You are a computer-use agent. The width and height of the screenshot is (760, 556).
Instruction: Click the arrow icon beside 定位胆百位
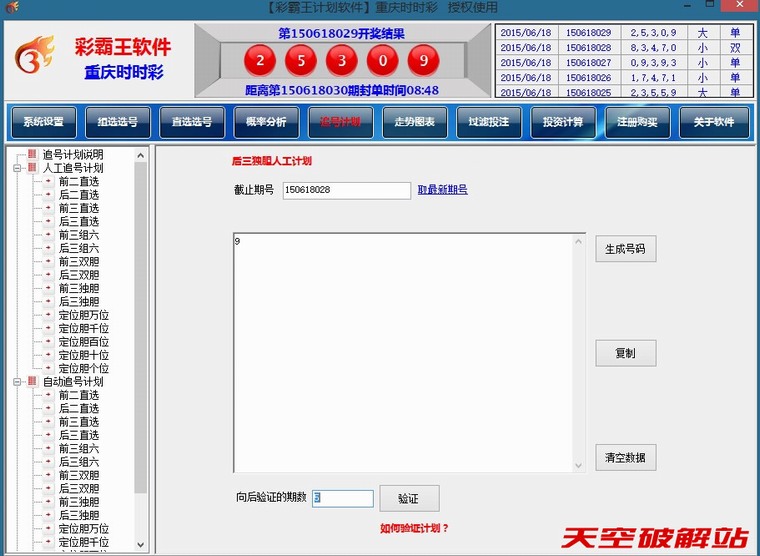(x=48, y=342)
